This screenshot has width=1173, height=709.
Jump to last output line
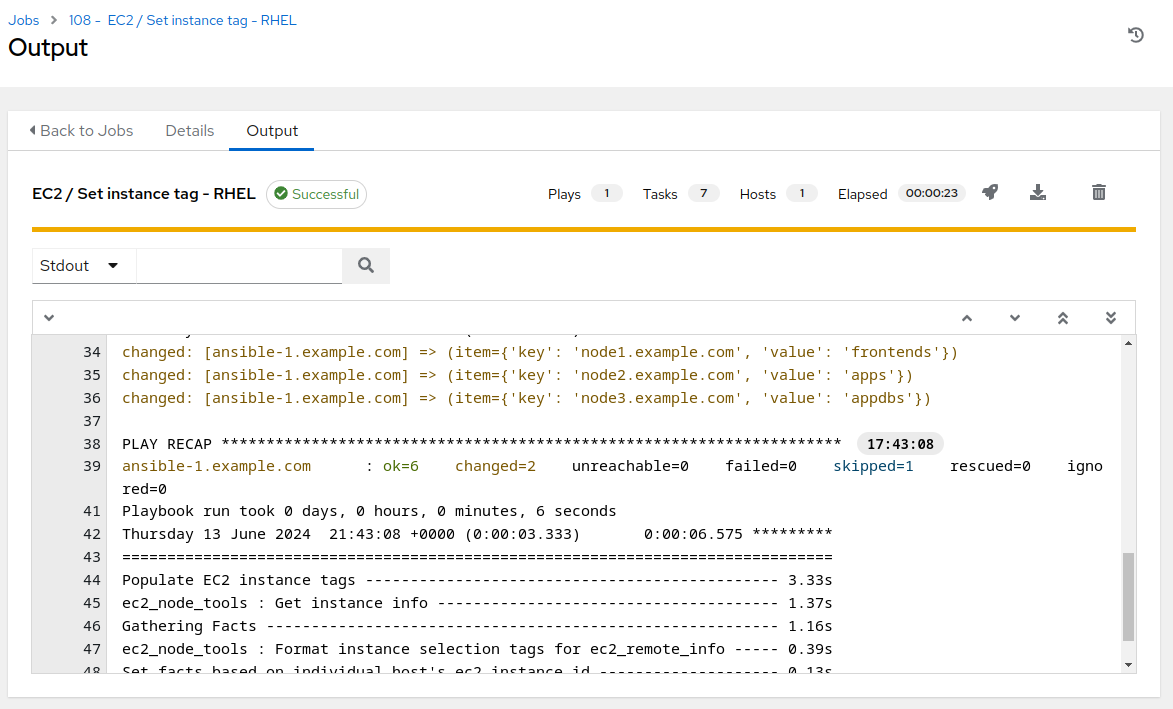point(1110,318)
